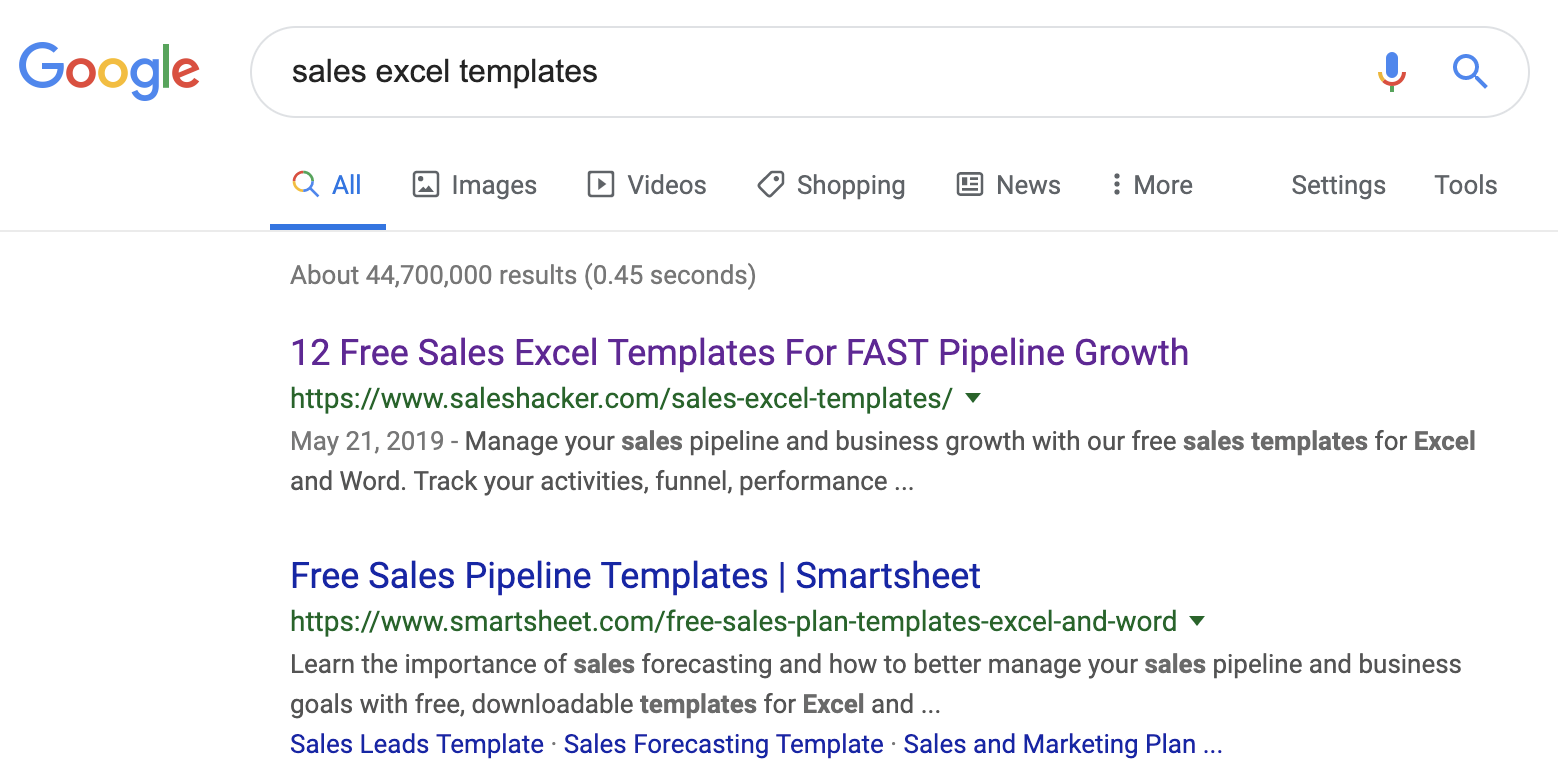
Task: Start voice search with microphone icon
Action: click(1391, 71)
